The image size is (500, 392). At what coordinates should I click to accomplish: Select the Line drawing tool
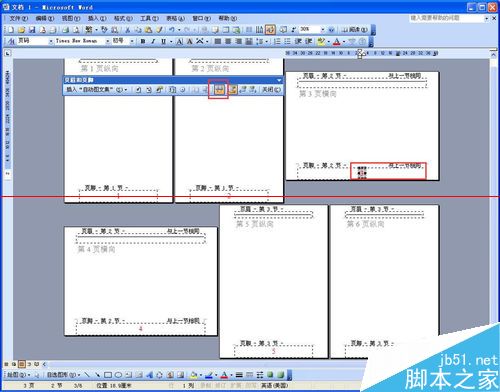click(x=87, y=375)
